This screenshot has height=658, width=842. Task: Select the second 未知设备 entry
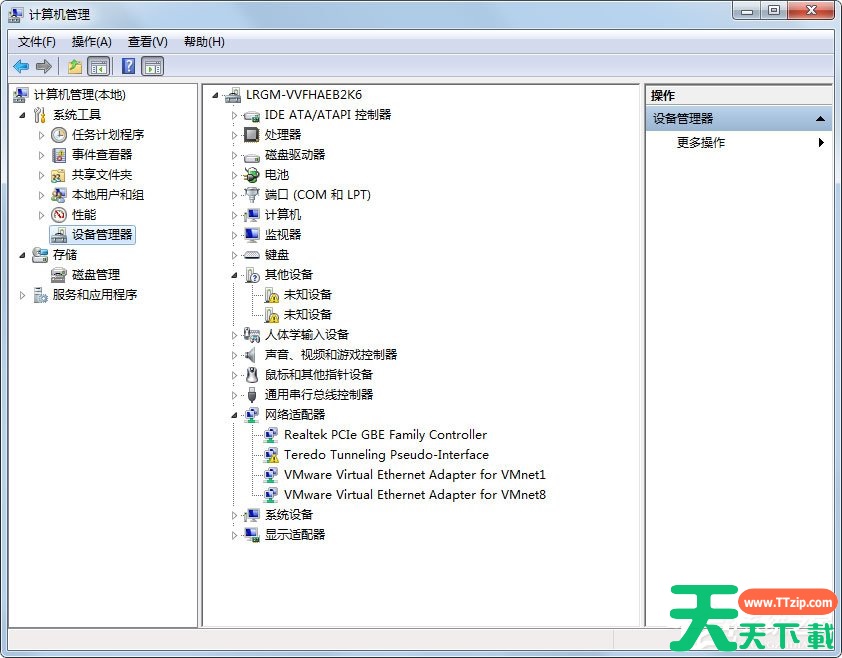click(308, 314)
